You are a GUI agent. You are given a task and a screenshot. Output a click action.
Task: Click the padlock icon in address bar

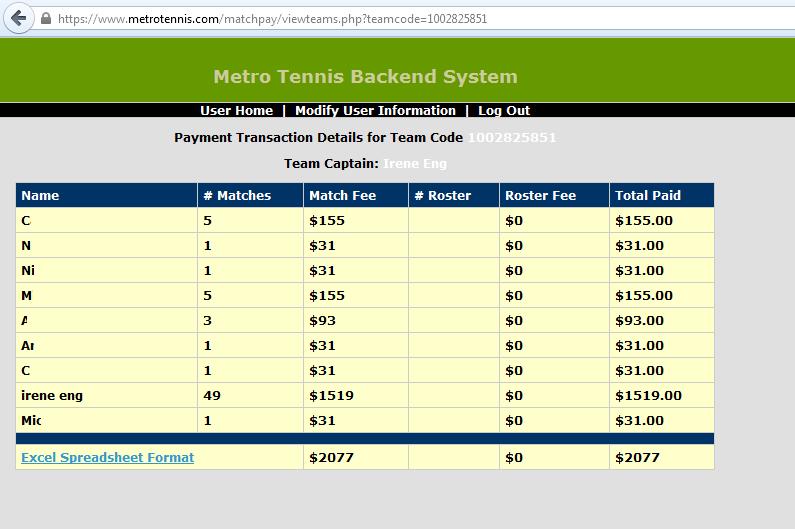click(46, 19)
